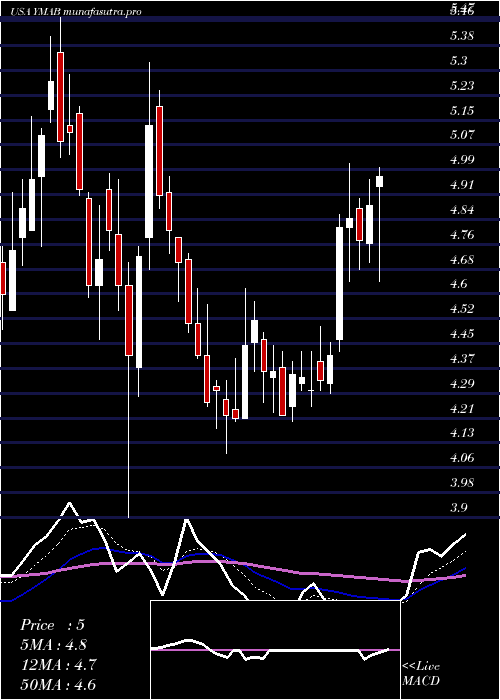
Task: Click the 3.98 price axis label
Action: point(462,483)
